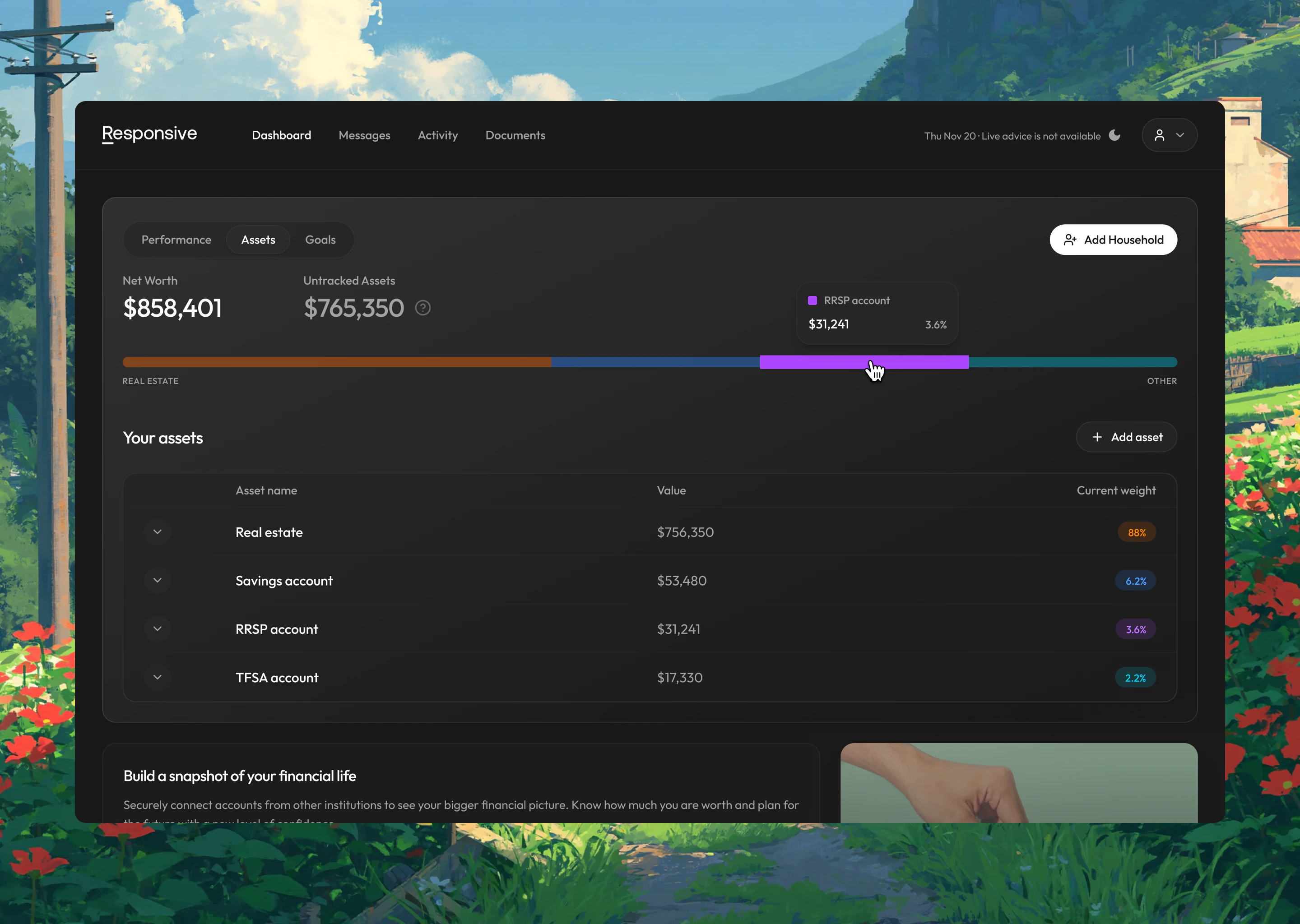
Task: Click the Responsive logo
Action: point(149,134)
